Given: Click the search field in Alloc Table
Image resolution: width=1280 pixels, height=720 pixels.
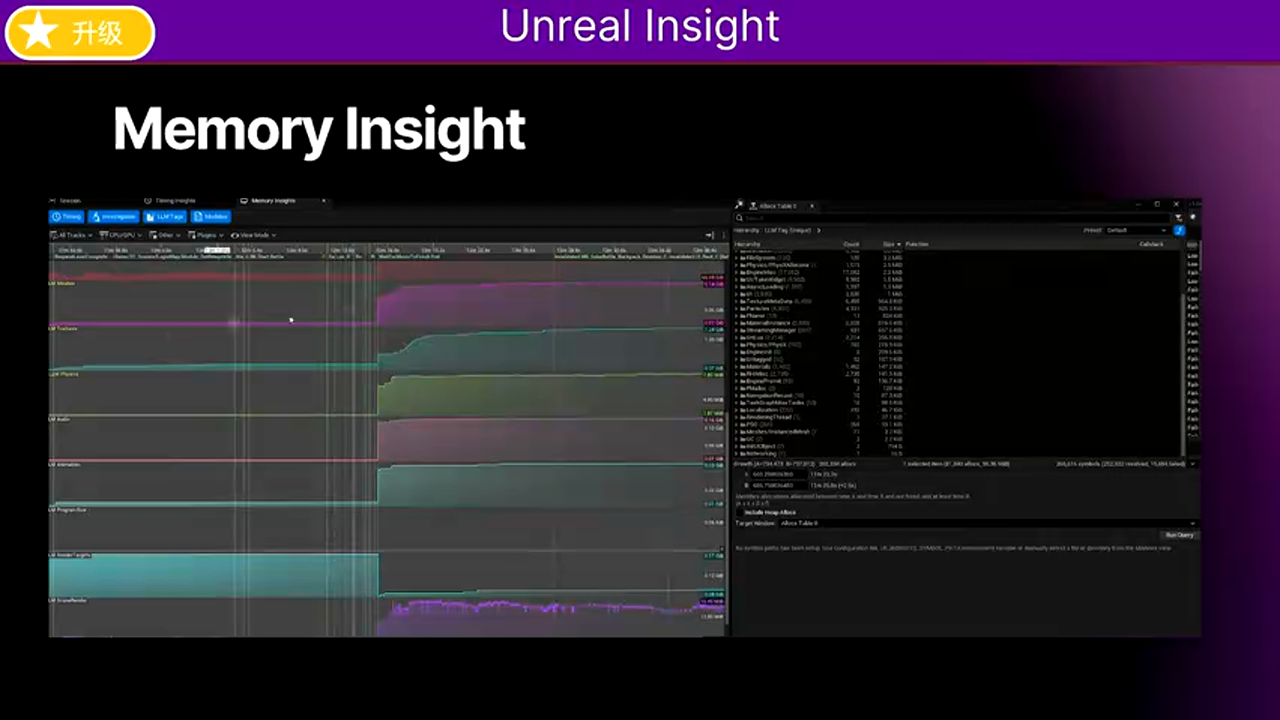Looking at the screenshot, I should [x=950, y=218].
